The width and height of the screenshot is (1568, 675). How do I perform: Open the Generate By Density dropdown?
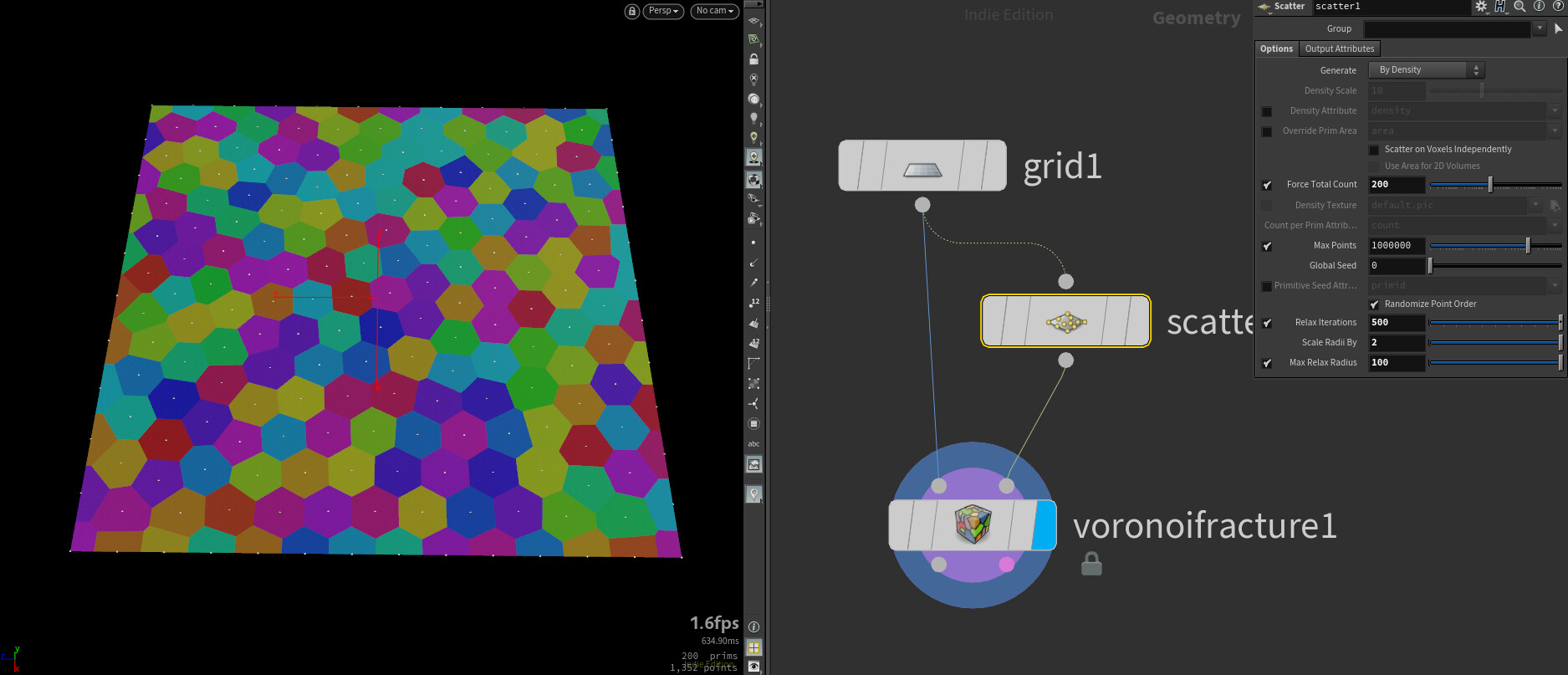click(1427, 70)
